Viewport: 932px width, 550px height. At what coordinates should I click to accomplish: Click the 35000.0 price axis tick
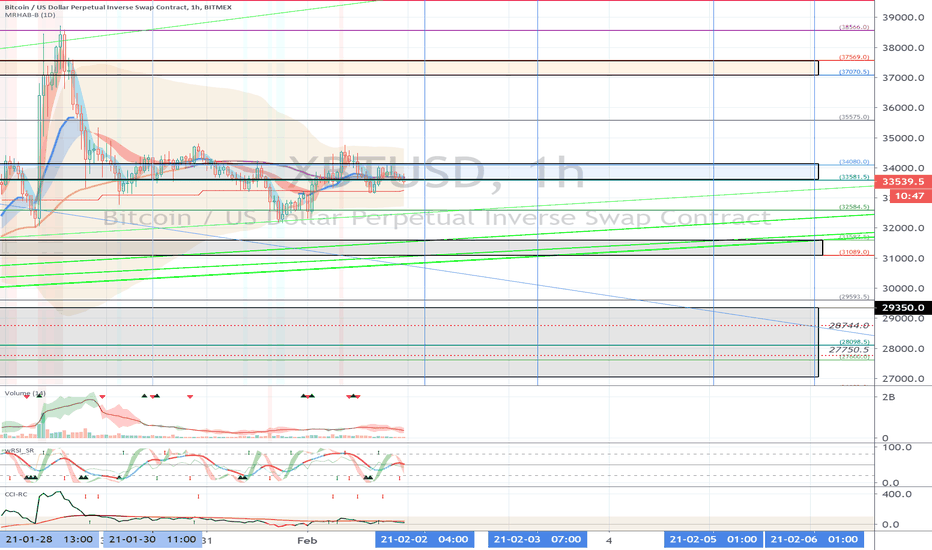point(903,139)
